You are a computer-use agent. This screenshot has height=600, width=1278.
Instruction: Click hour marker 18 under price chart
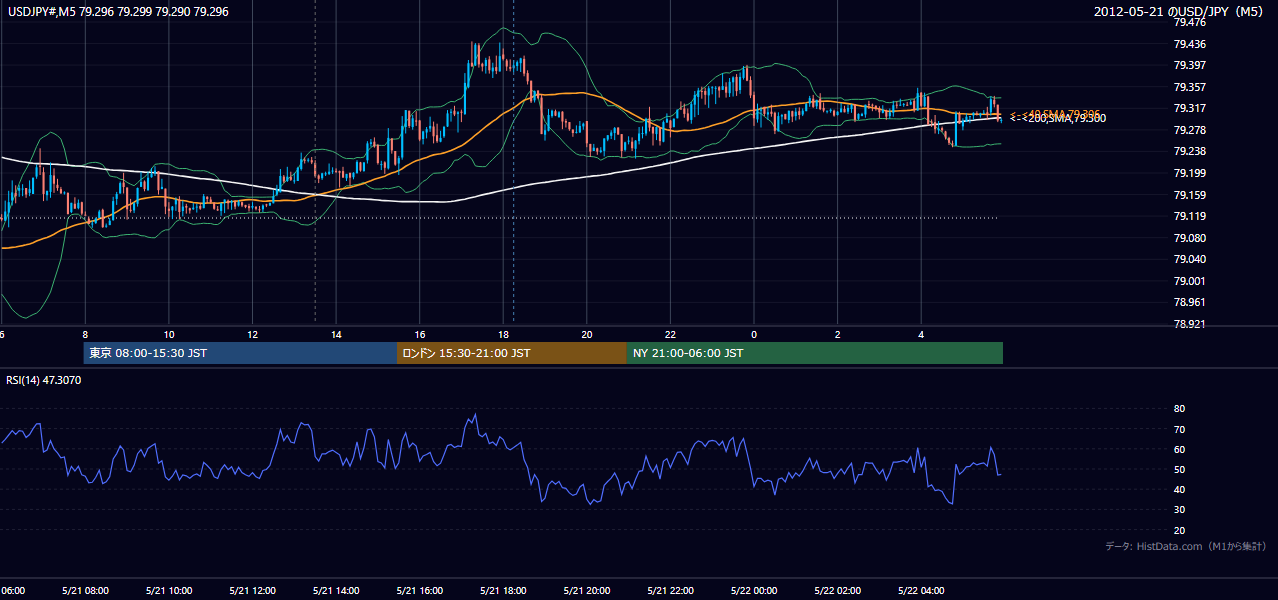click(x=503, y=334)
